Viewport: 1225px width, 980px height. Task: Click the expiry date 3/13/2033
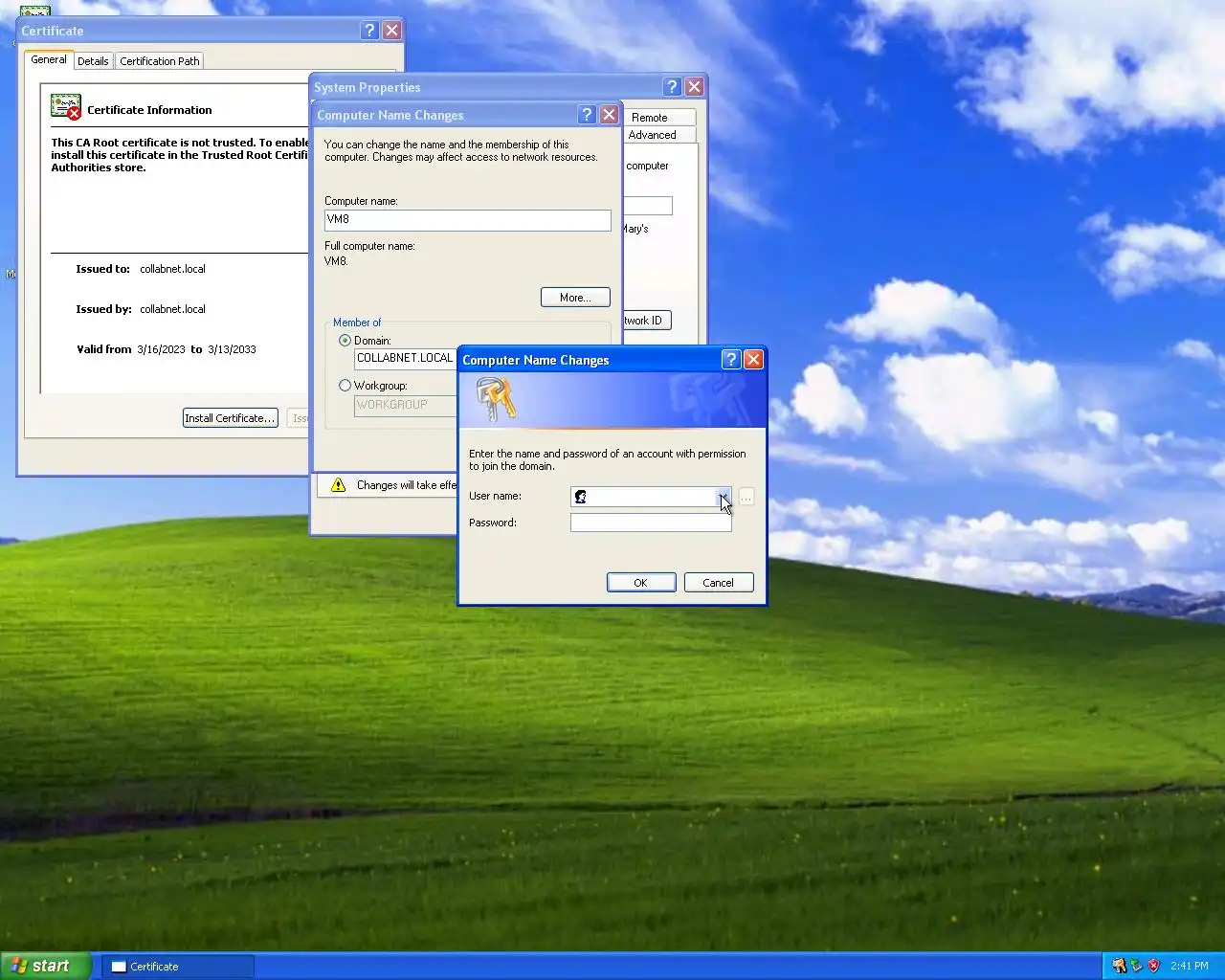coord(232,349)
